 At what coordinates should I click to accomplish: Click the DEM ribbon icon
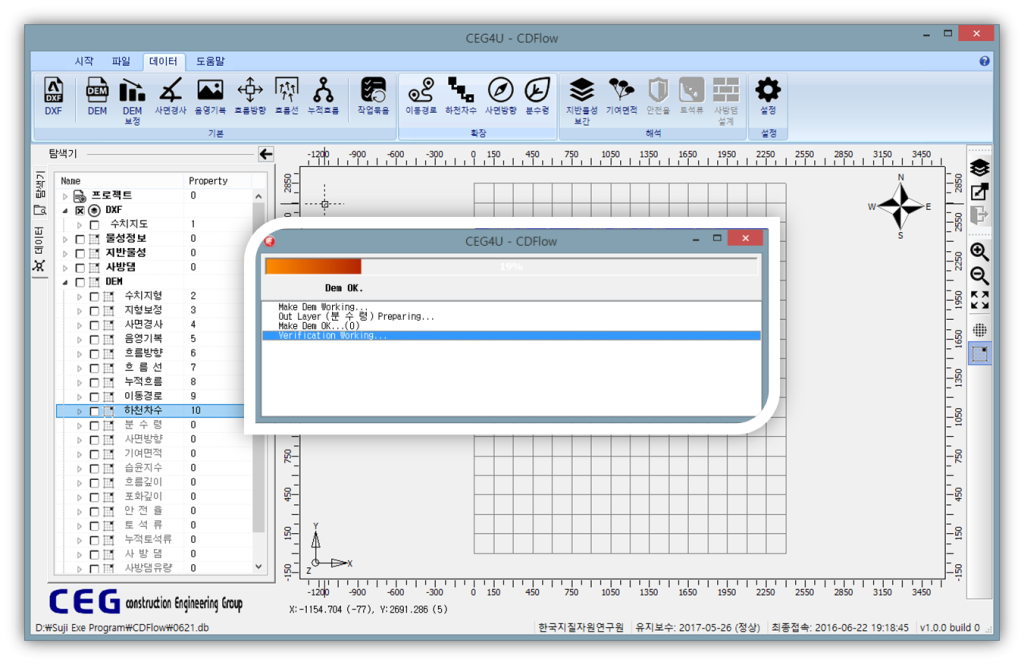tap(97, 96)
